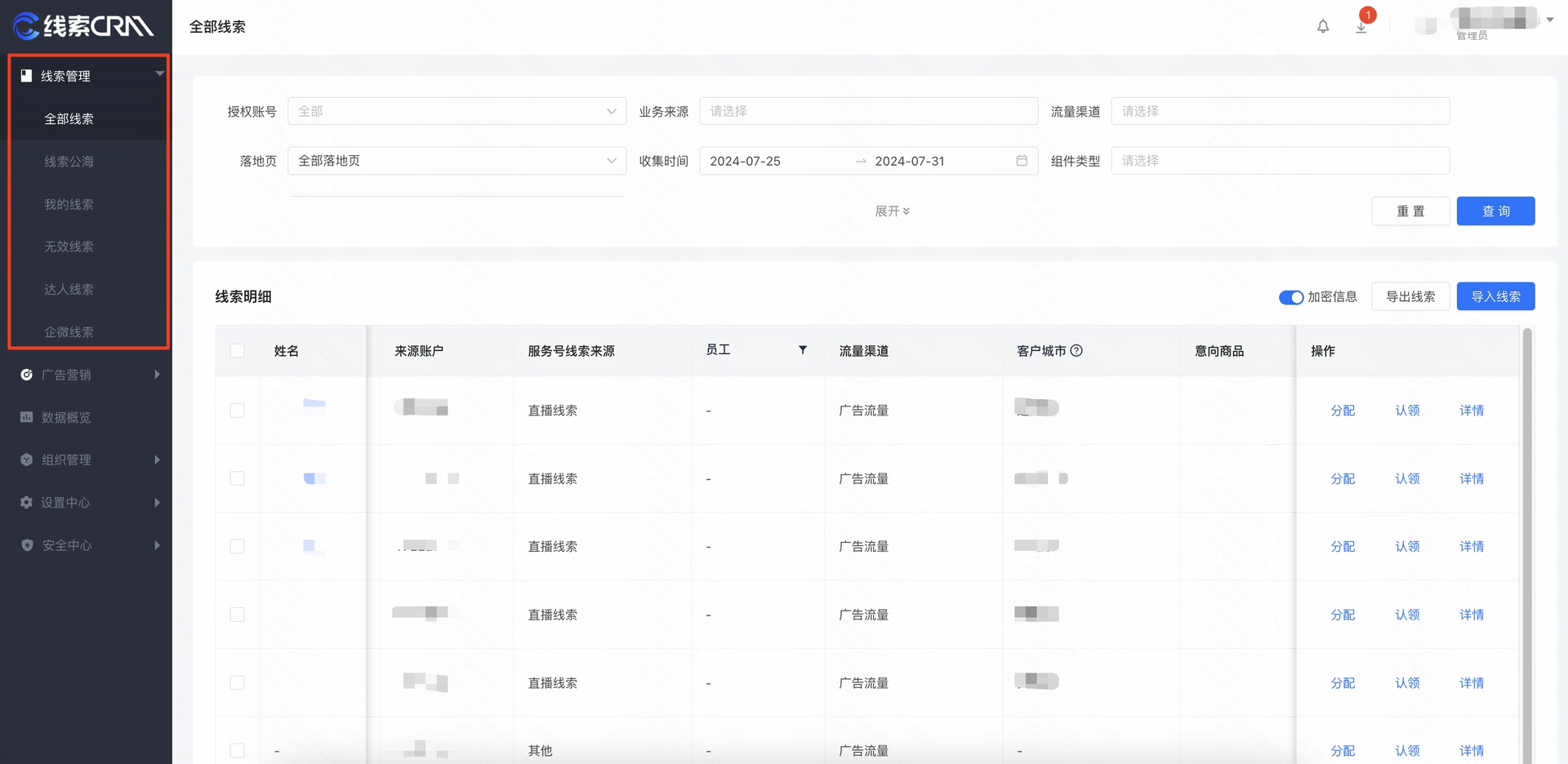Viewport: 1568px width, 764px height.
Task: Click the 线索管理 menu icon
Action: (x=26, y=75)
